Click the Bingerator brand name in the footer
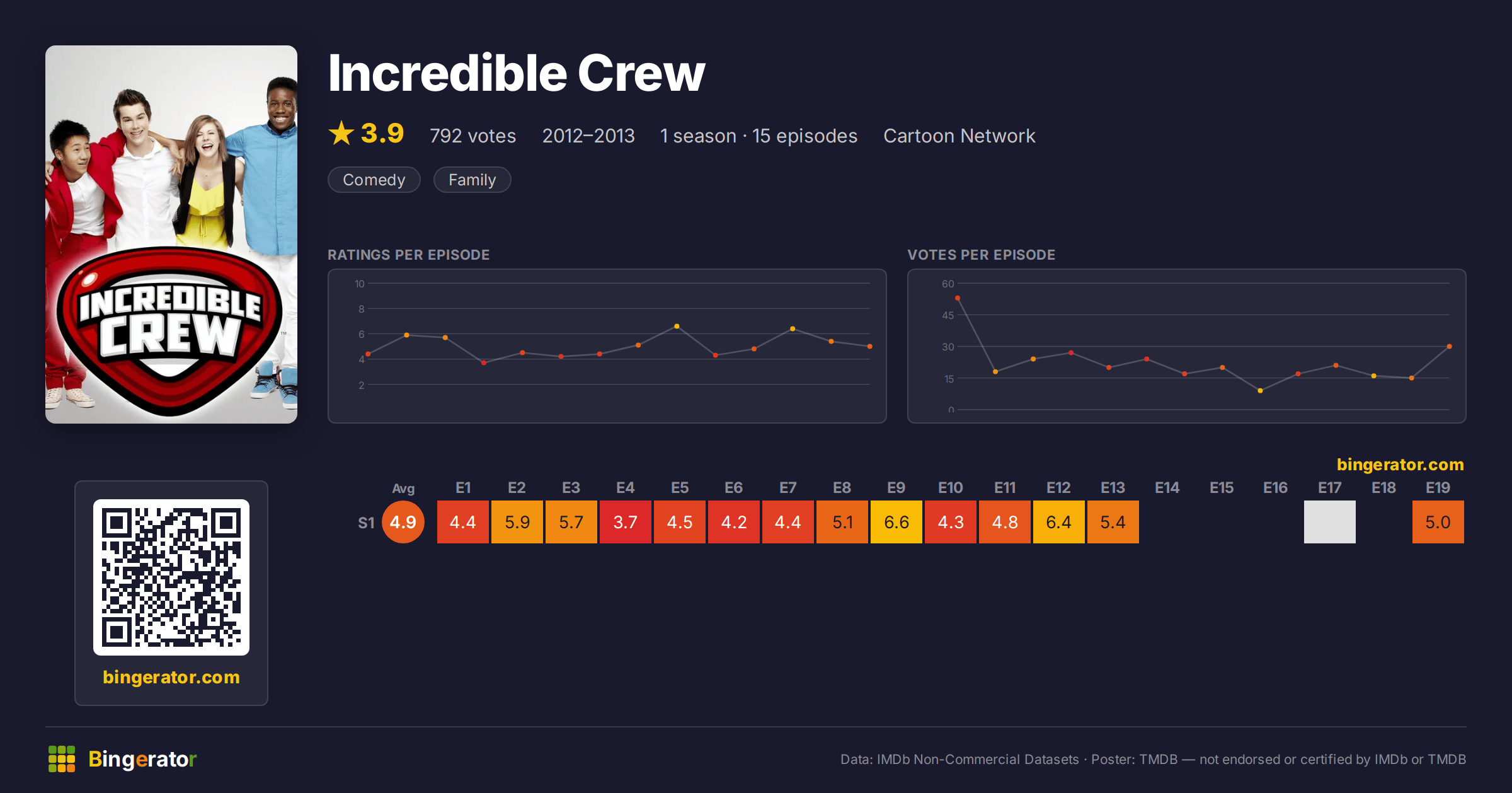This screenshot has height=793, width=1512. pyautogui.click(x=142, y=759)
